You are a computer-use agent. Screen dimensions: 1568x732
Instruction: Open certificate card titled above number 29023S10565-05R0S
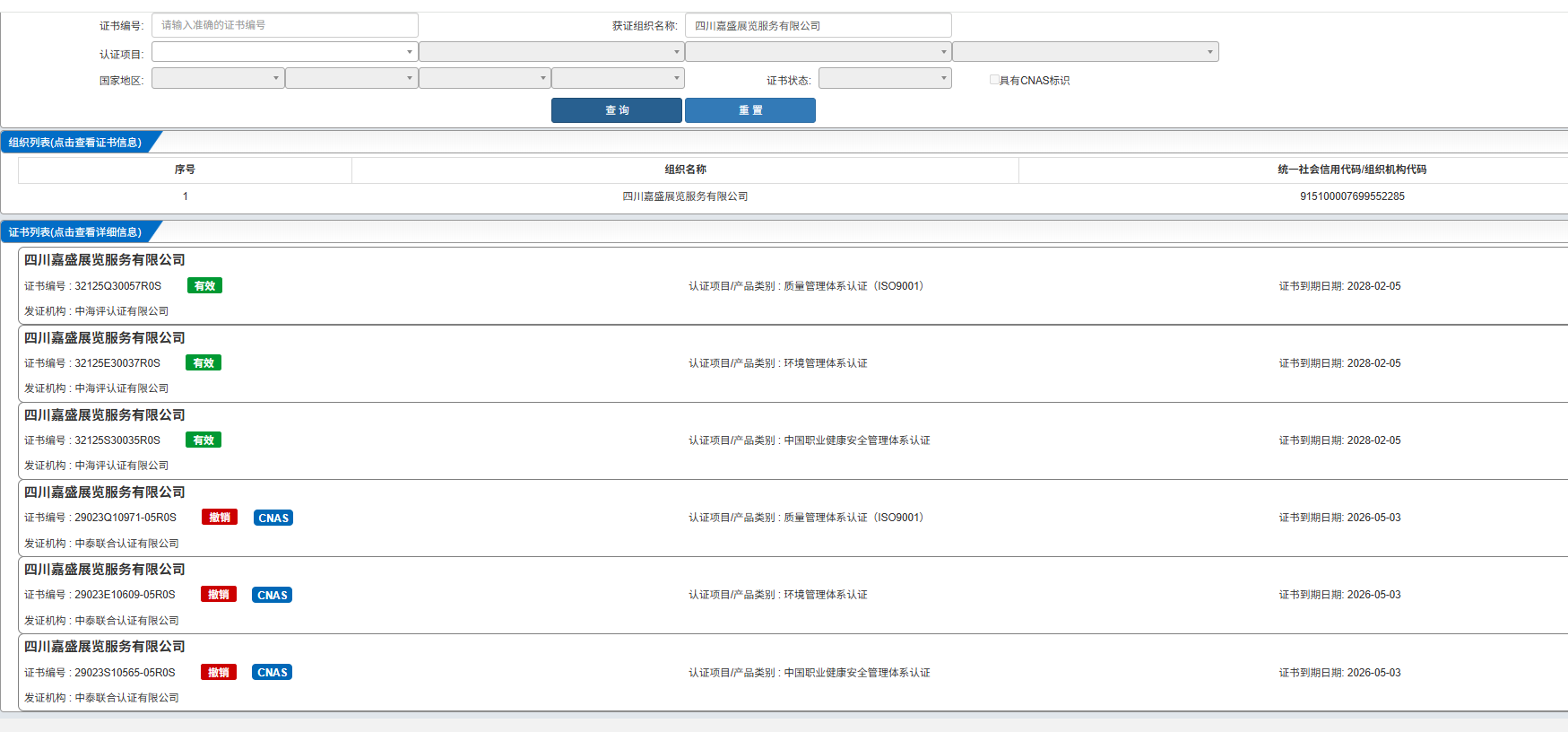click(105, 647)
